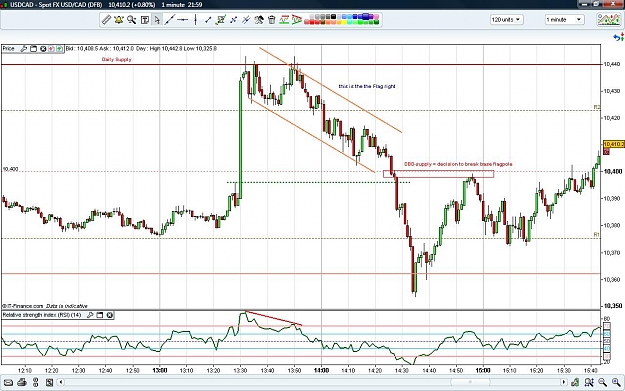Select the text annotation tool
The image size is (625, 391).
145,20
